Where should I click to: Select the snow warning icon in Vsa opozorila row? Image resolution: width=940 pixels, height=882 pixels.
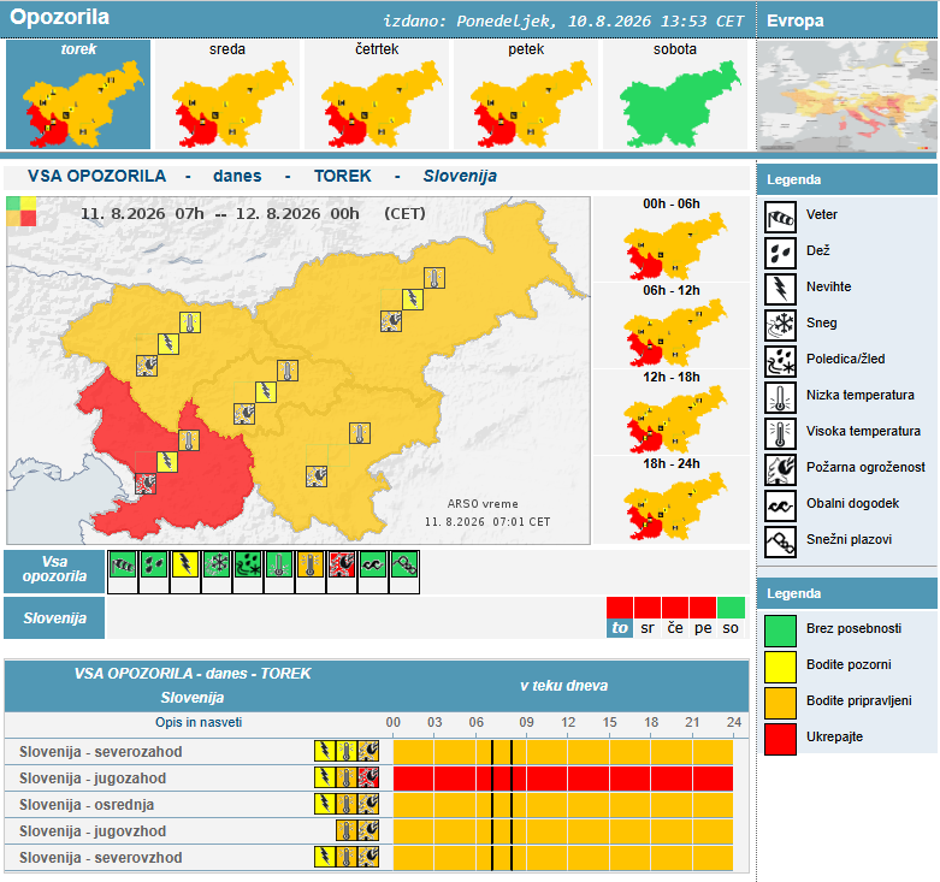coord(216,565)
